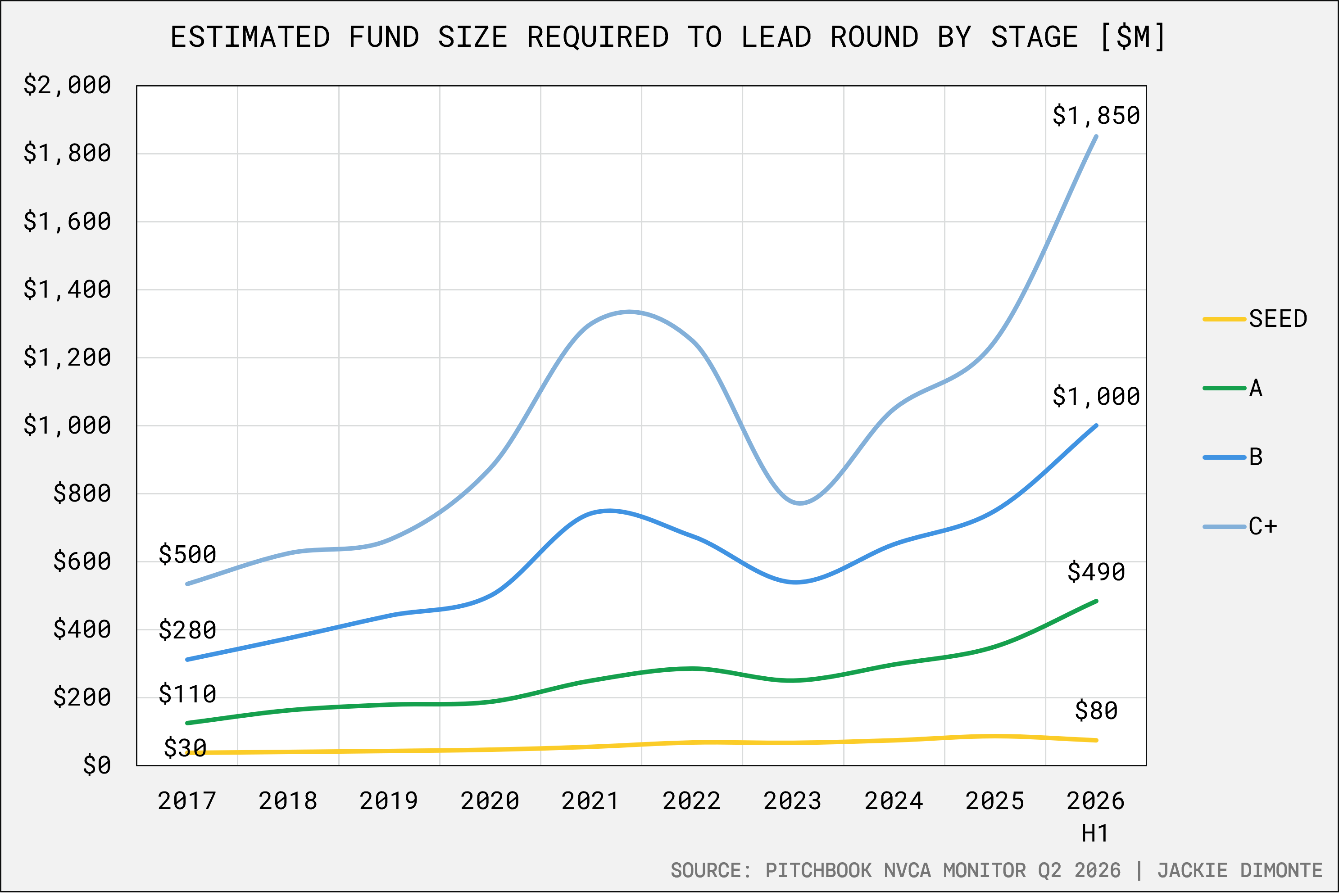Image resolution: width=1339 pixels, height=896 pixels.
Task: Select the SEED legend label
Action: pos(1278,319)
